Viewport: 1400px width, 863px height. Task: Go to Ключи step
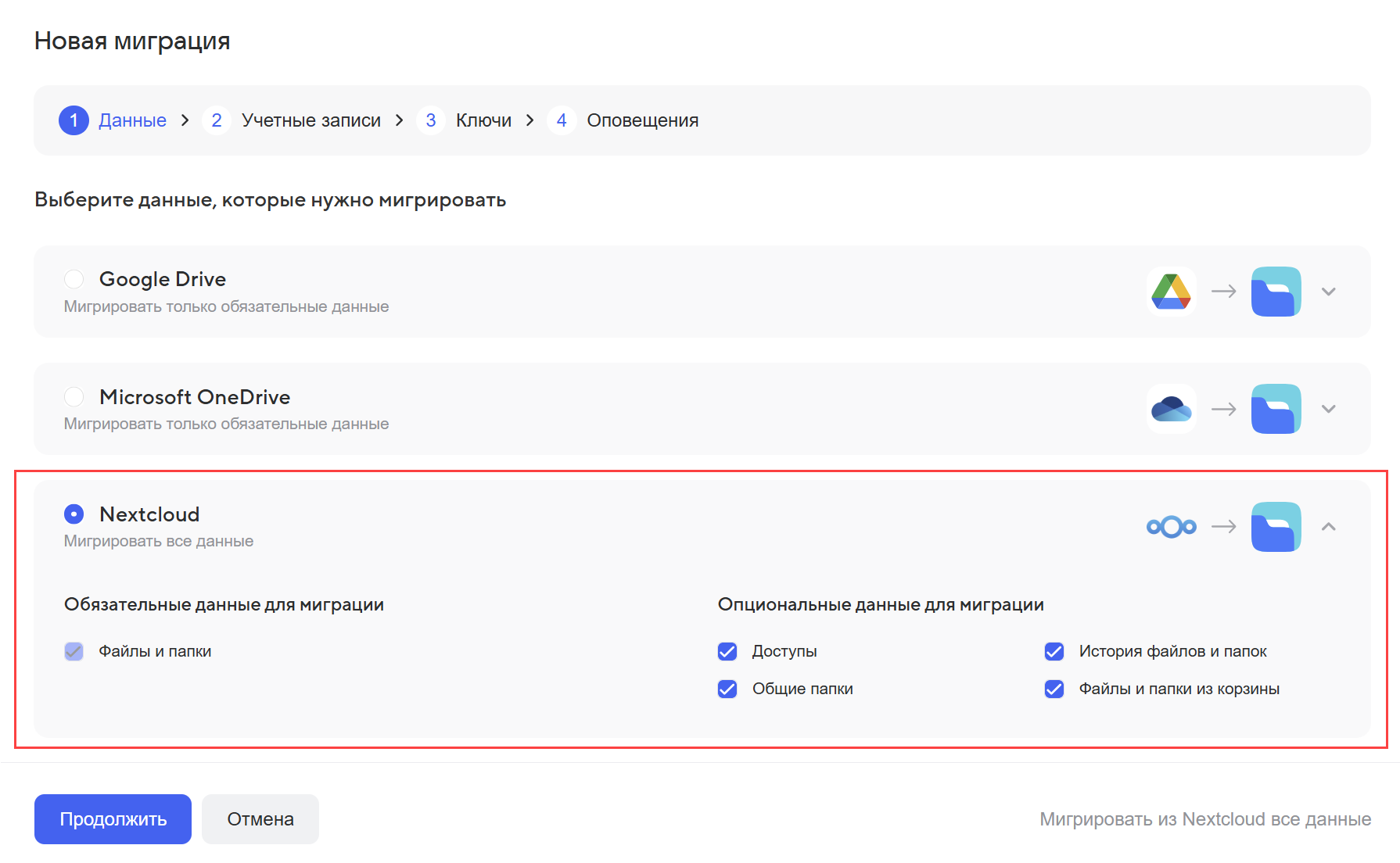point(483,120)
